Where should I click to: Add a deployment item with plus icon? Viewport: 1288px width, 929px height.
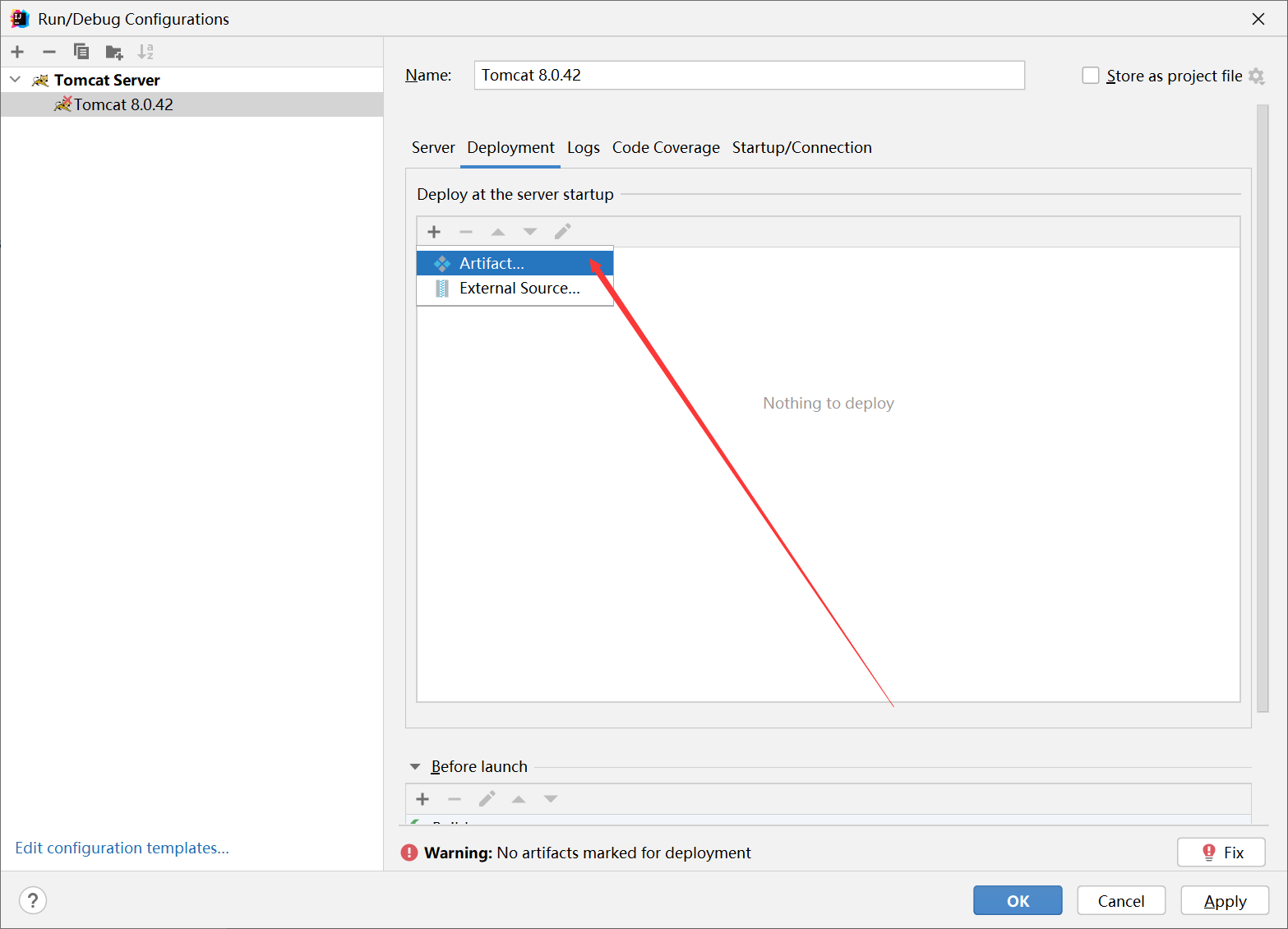pos(434,232)
